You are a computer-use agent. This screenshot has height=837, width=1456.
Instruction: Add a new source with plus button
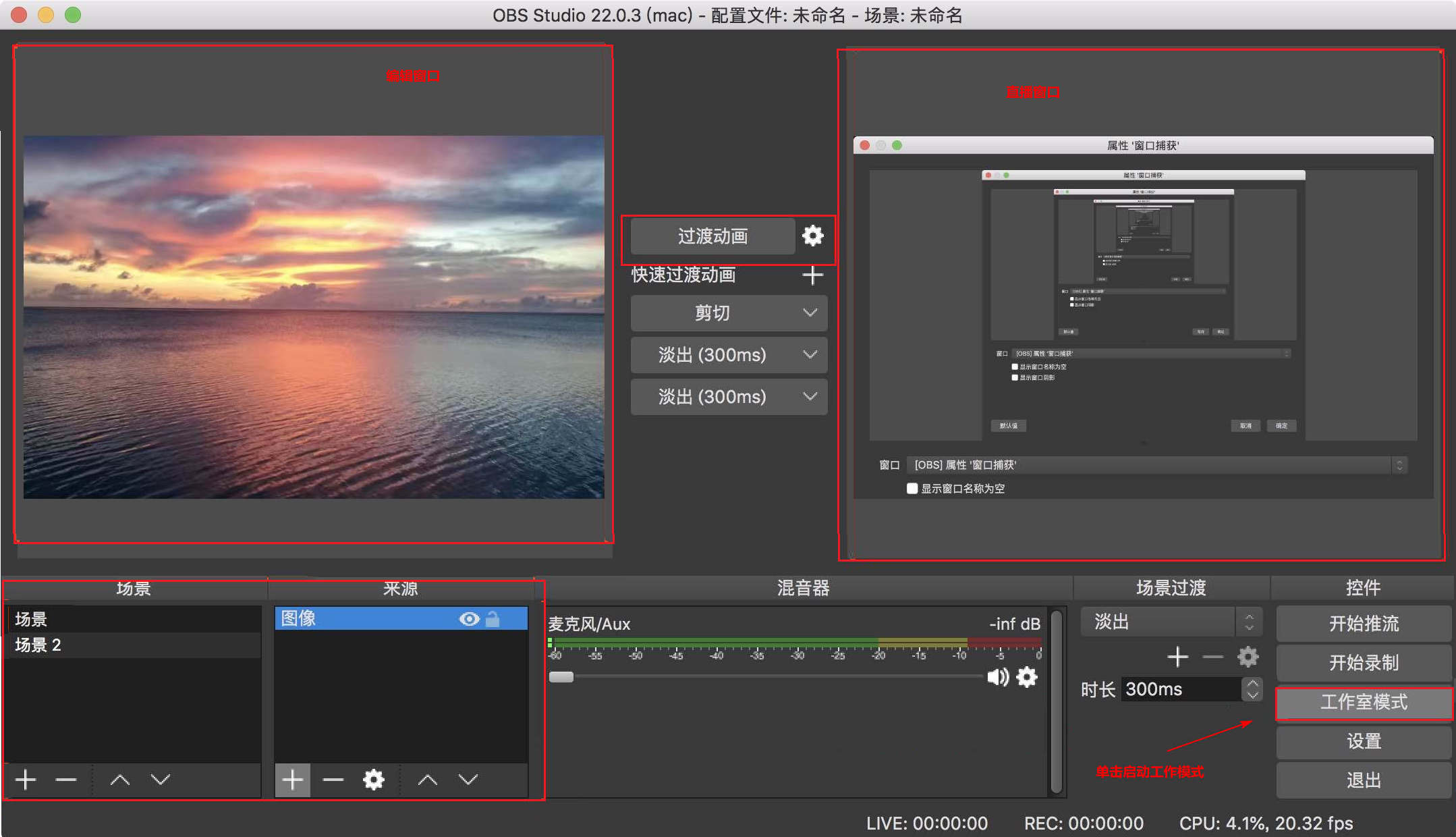(292, 780)
